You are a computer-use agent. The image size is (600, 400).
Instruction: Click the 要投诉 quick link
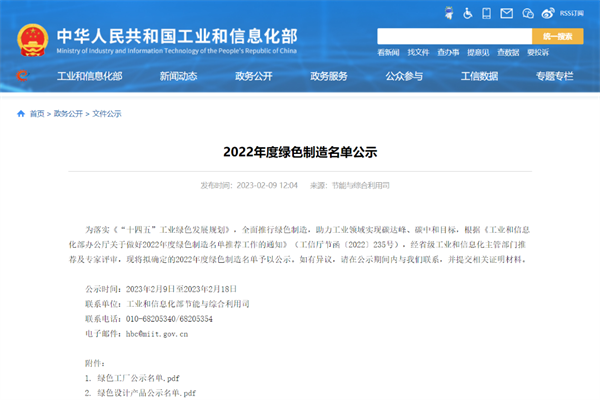point(538,52)
